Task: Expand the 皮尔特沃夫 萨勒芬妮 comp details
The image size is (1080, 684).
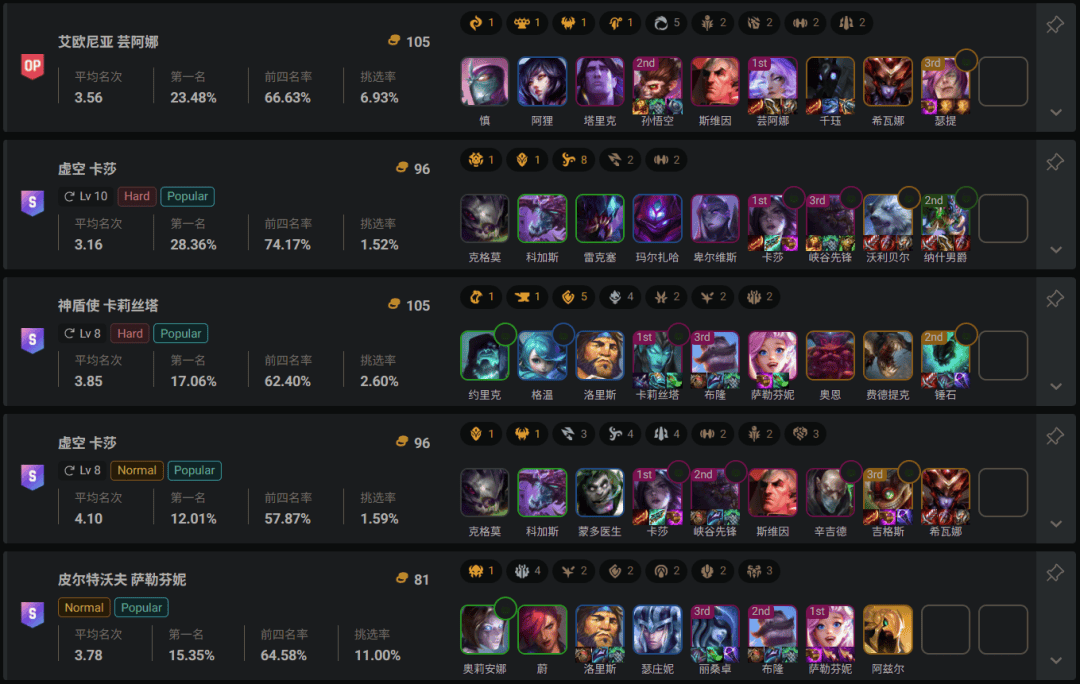Action: point(1055,660)
